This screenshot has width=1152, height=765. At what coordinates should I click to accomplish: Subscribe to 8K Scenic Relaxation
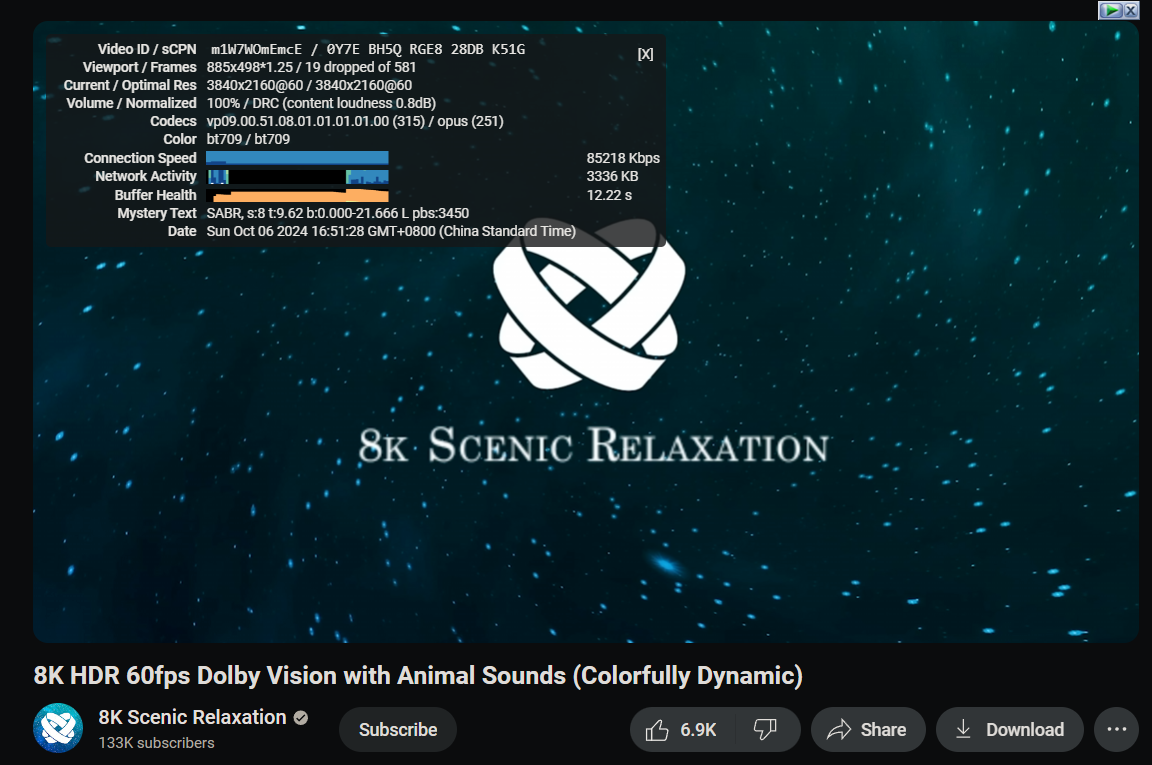tap(397, 730)
